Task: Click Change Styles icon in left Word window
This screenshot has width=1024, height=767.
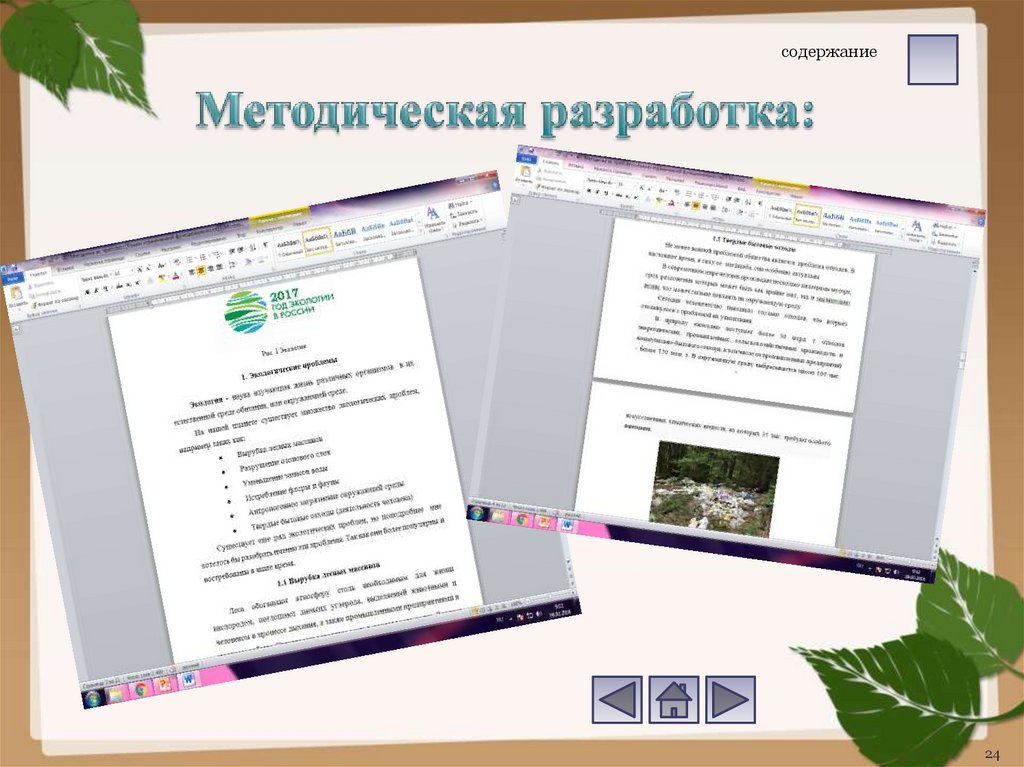Action: tap(434, 219)
